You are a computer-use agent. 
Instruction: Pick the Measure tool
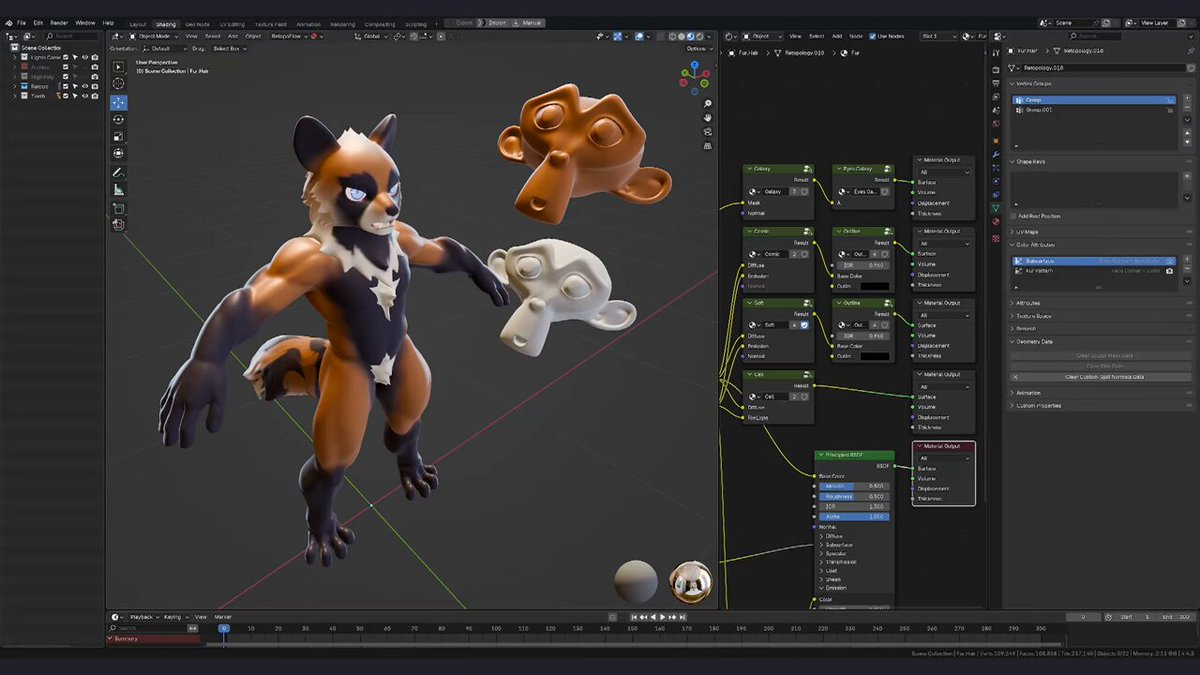119,189
